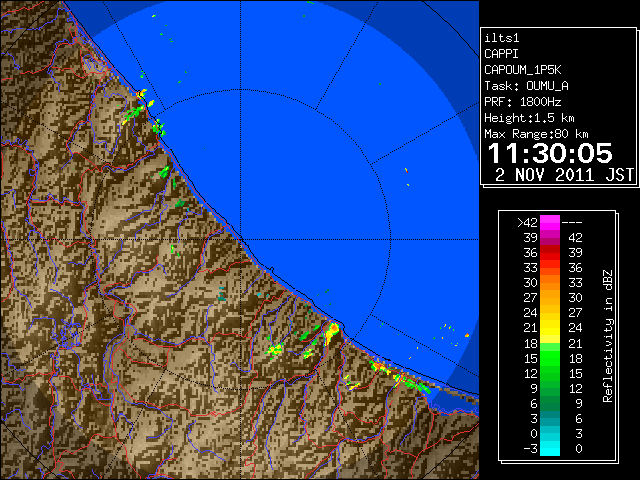
Task: Pick the green 12–15 dBZ band
Action: [550, 373]
